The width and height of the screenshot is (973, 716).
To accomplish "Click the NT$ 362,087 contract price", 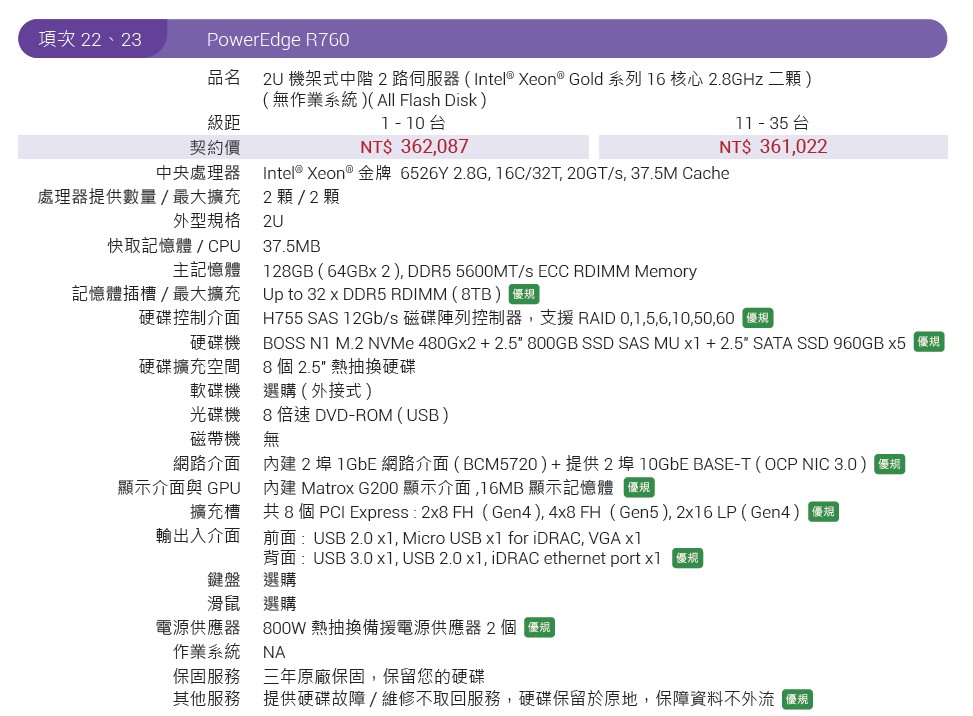I will (415, 147).
